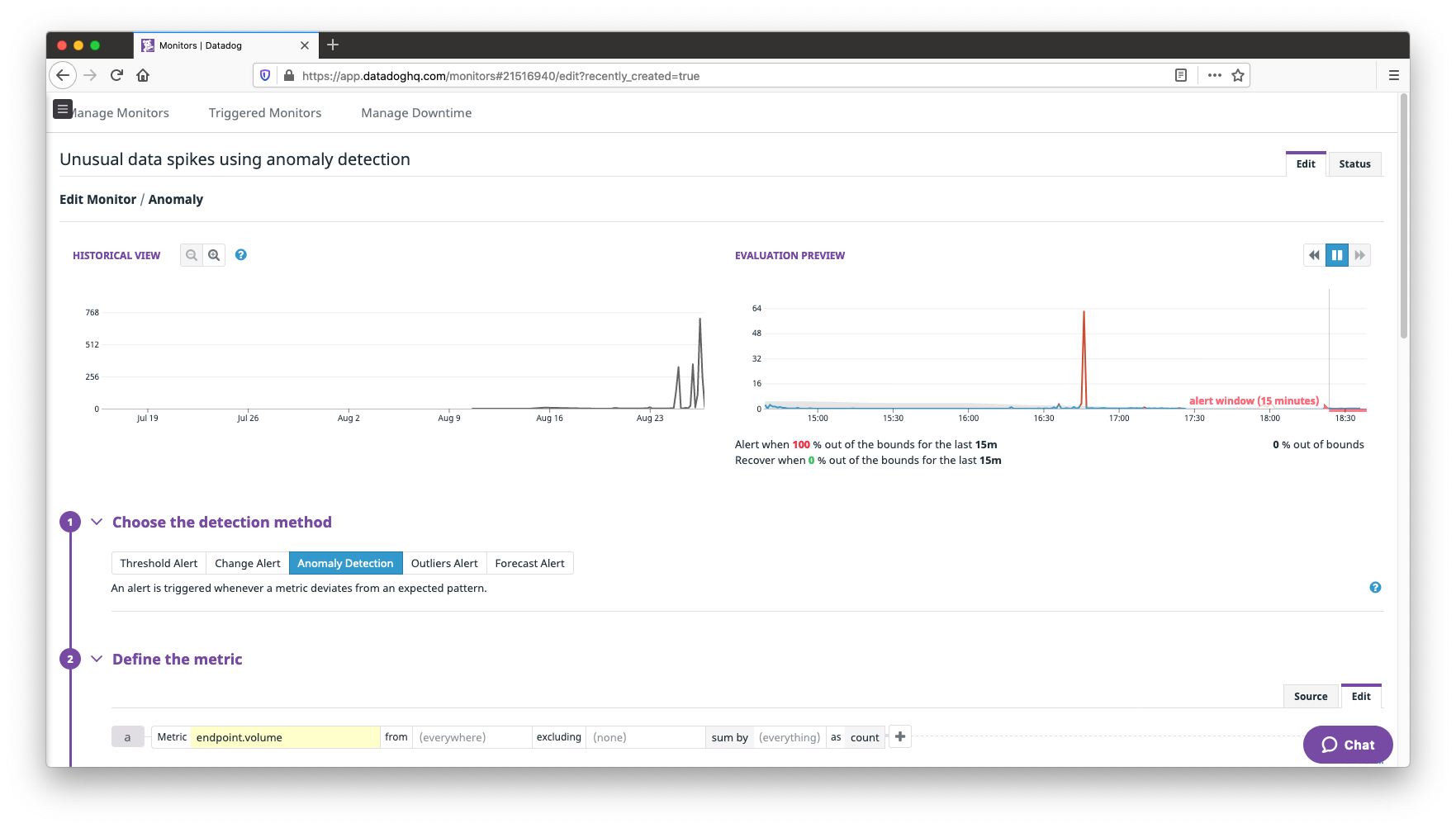Pause the Evaluation Preview playback
The image size is (1456, 828).
1337,255
